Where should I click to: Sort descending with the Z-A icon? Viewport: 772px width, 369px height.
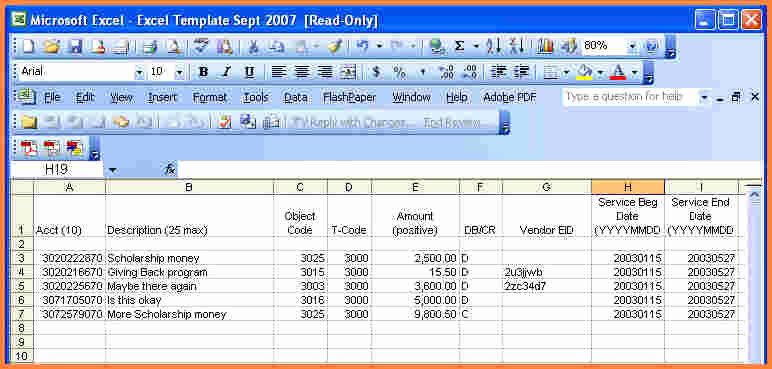tap(517, 46)
